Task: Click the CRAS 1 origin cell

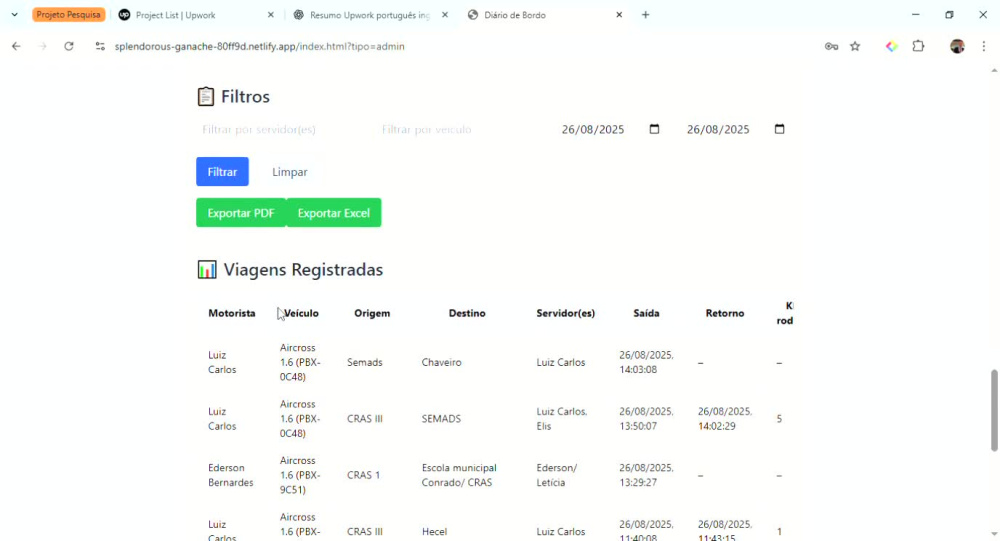Action: point(364,475)
